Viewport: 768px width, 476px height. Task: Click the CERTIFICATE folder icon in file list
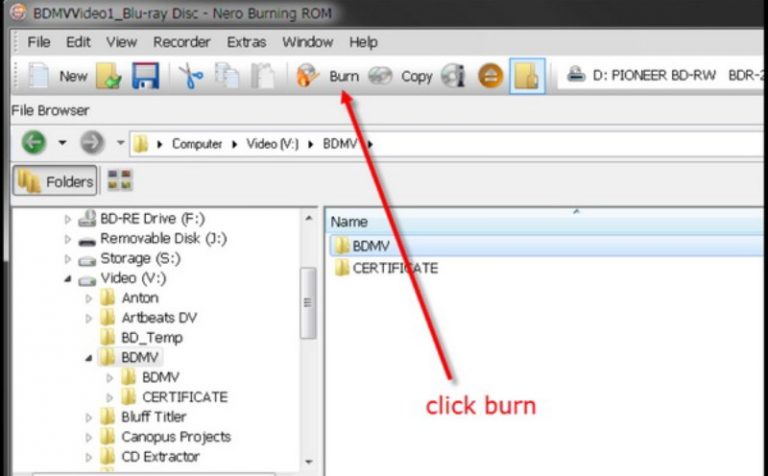click(341, 268)
